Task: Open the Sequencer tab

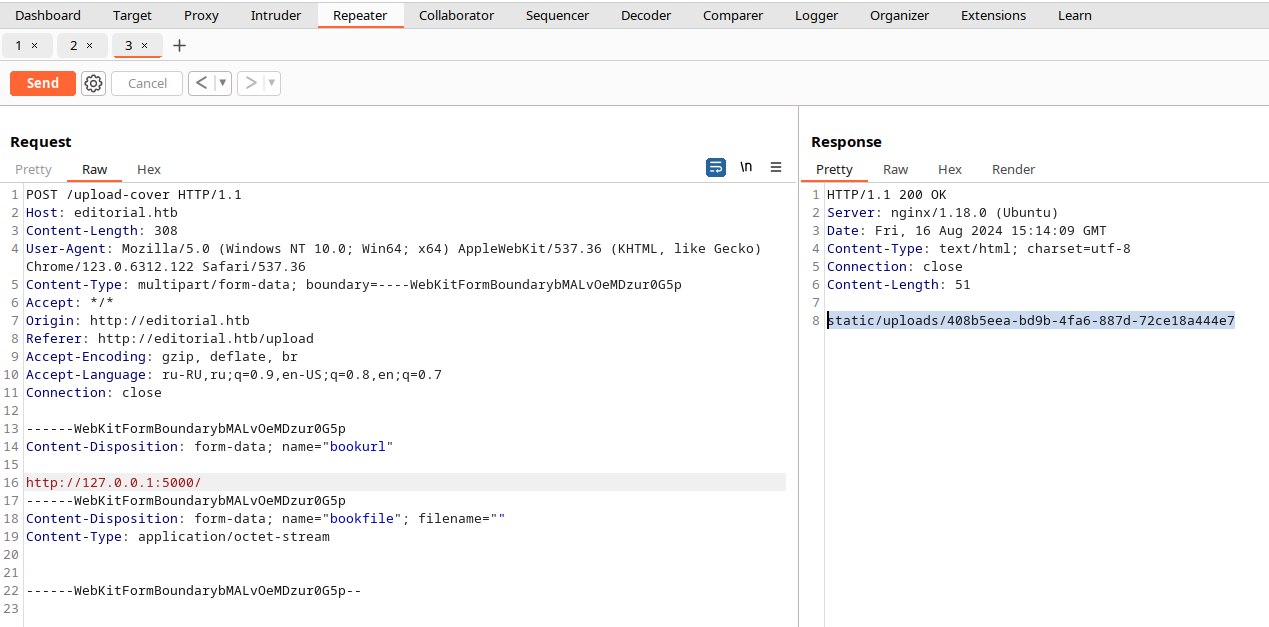Action: coord(557,15)
